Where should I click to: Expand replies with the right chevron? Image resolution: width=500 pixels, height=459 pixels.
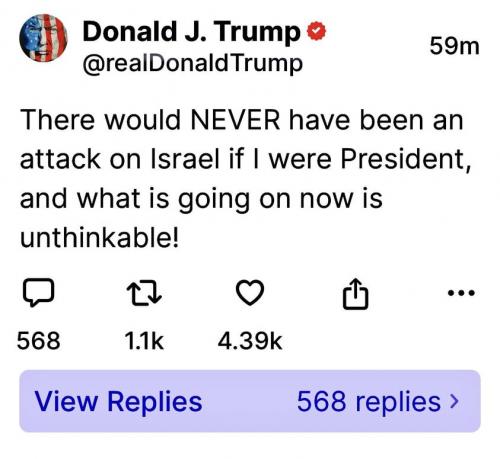(x=454, y=401)
